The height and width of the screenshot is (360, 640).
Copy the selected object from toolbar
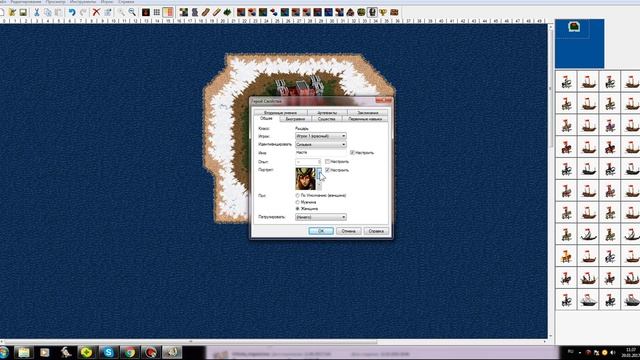click(x=47, y=12)
